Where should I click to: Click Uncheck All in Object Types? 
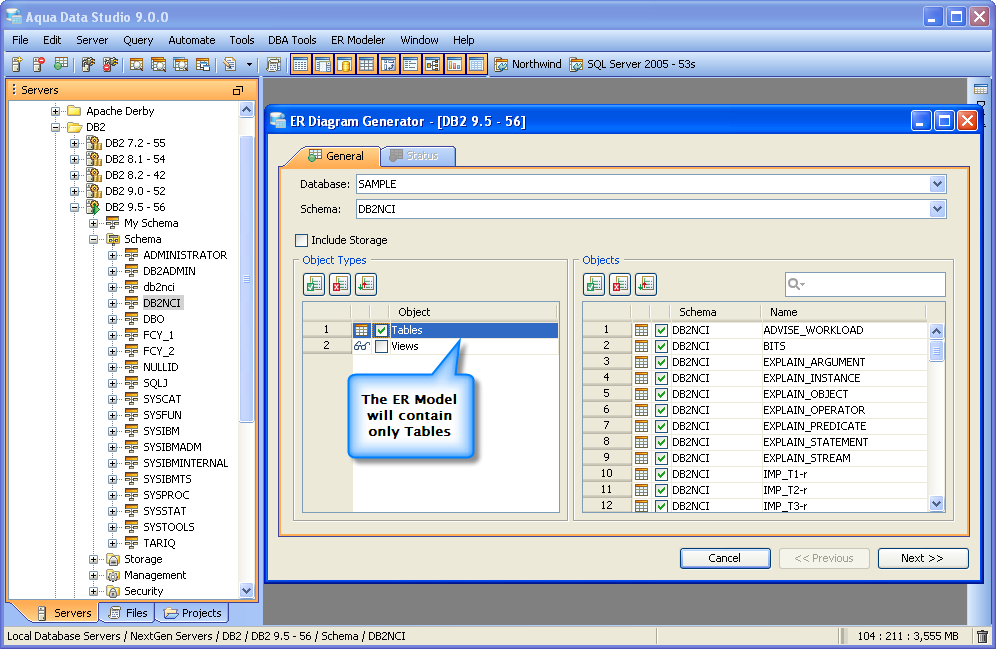tap(340, 284)
